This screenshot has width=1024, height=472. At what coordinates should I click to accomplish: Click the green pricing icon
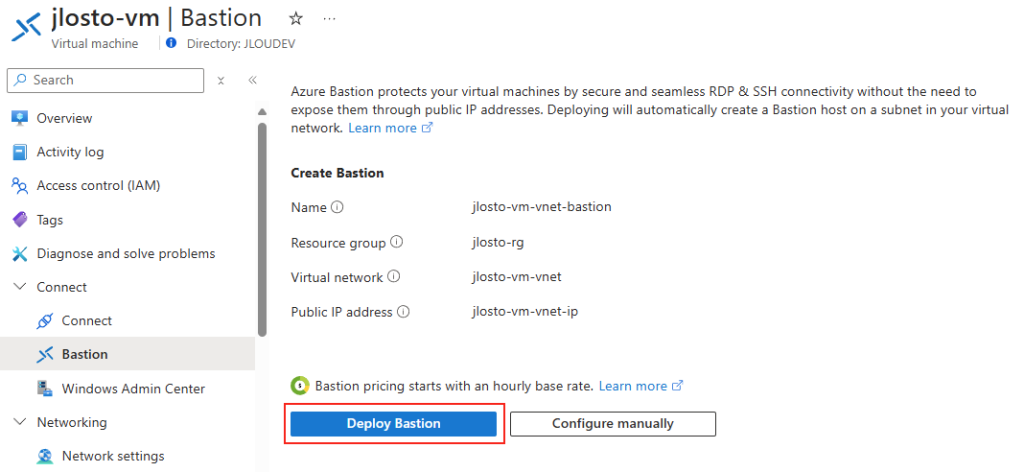coord(300,386)
